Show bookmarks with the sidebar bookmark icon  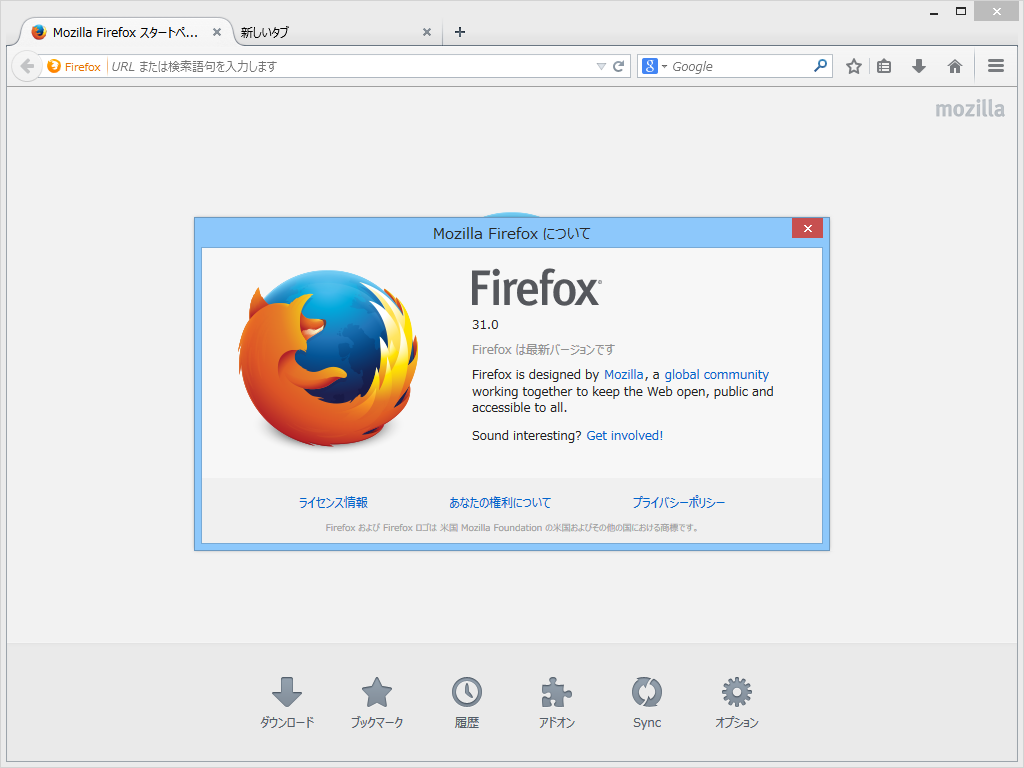[883, 65]
